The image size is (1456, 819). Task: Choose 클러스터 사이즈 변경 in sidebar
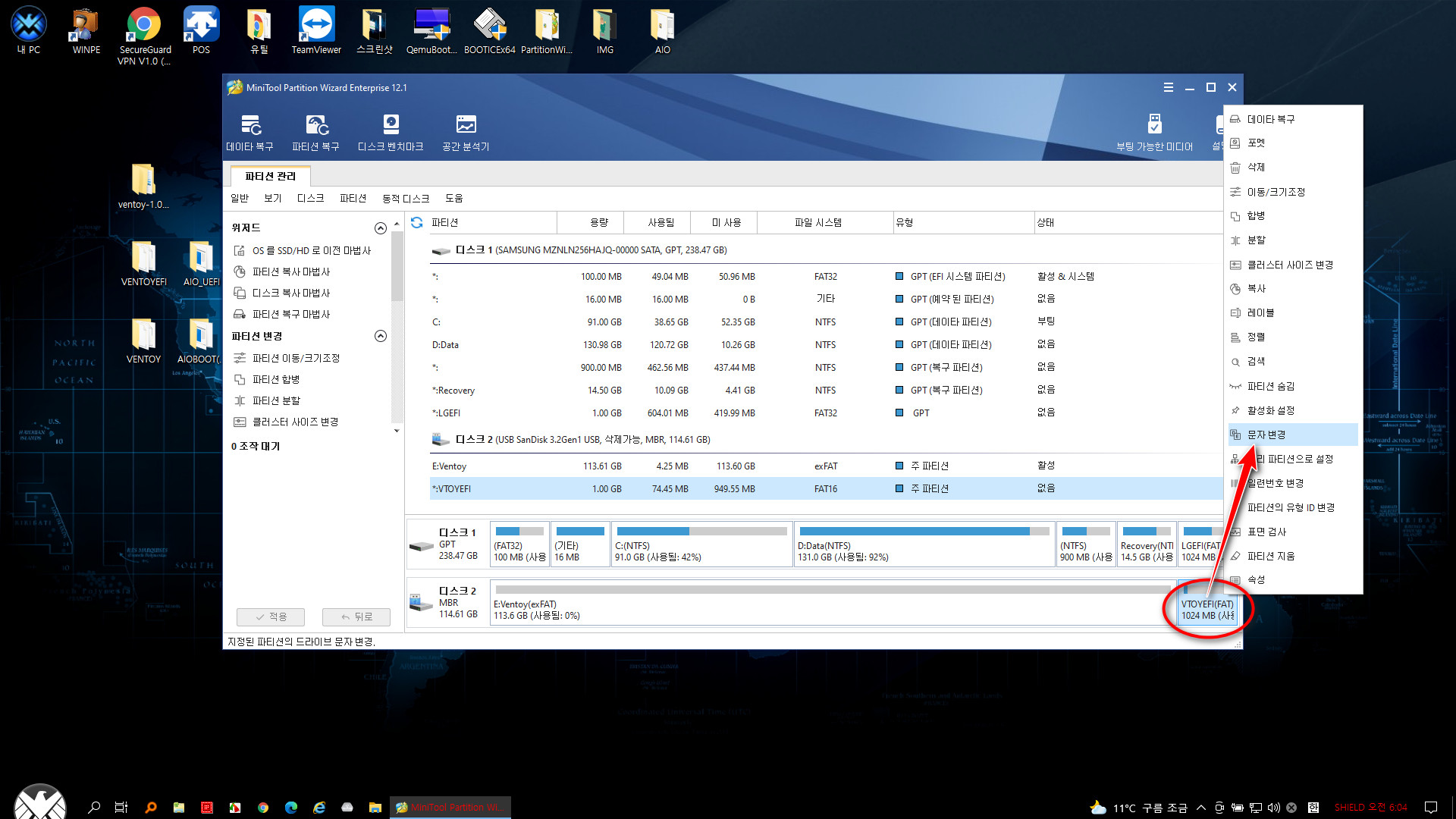[286, 422]
